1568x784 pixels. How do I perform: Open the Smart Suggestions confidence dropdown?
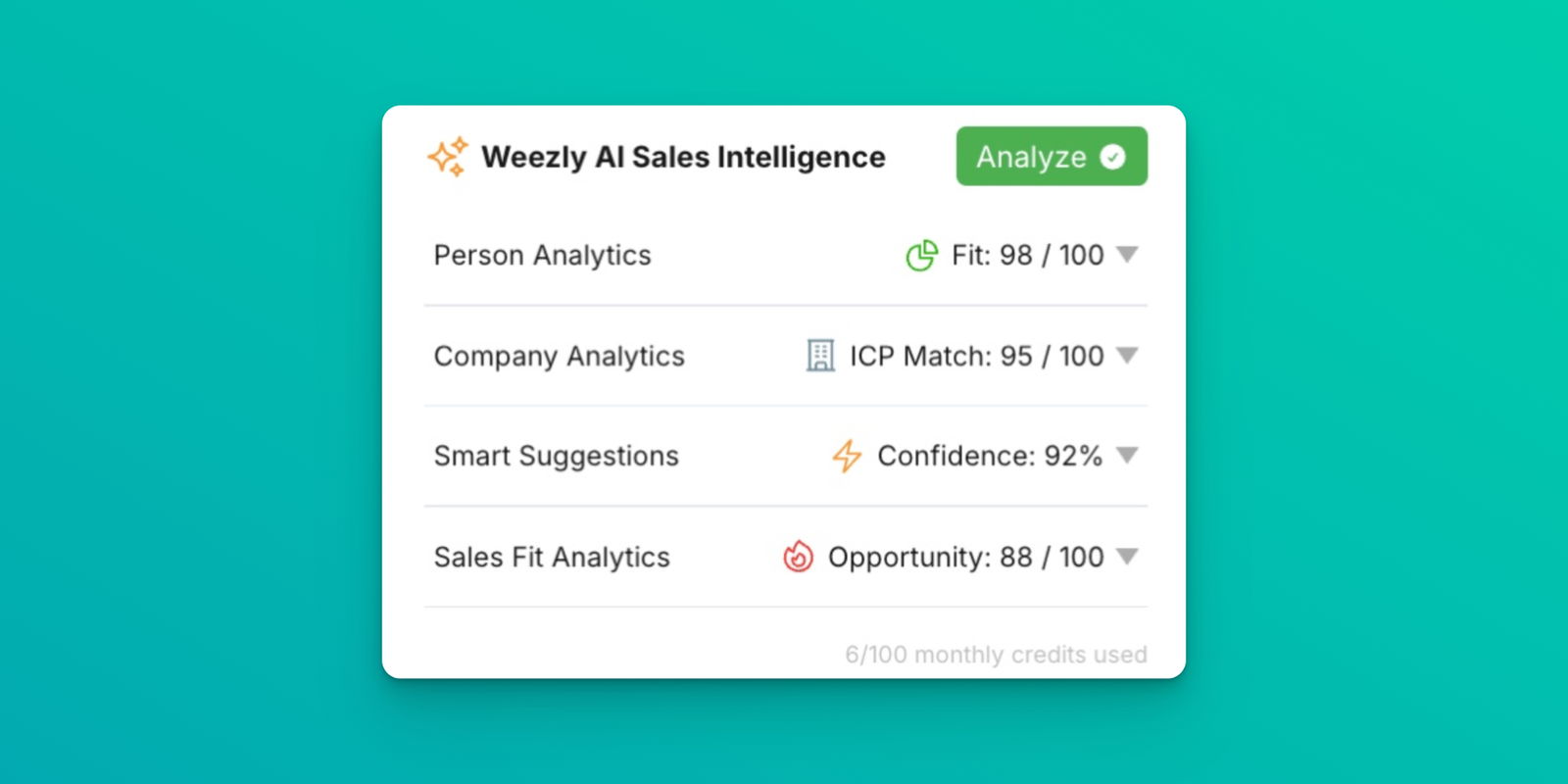[1127, 456]
